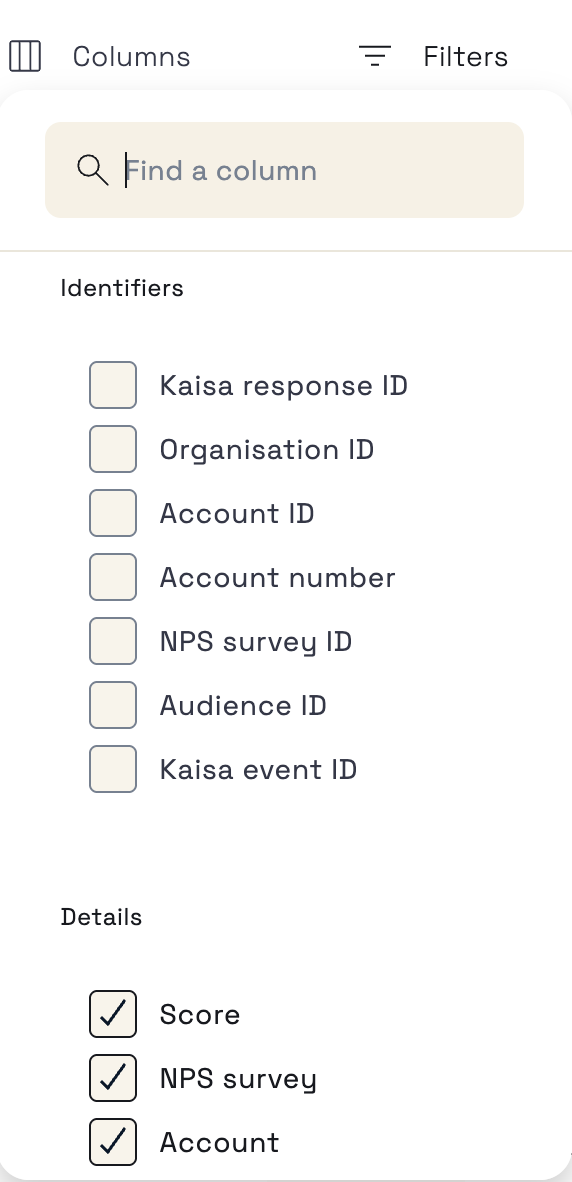Screen dimensions: 572x1182
Task: Show the Account number column
Action: coord(113,577)
